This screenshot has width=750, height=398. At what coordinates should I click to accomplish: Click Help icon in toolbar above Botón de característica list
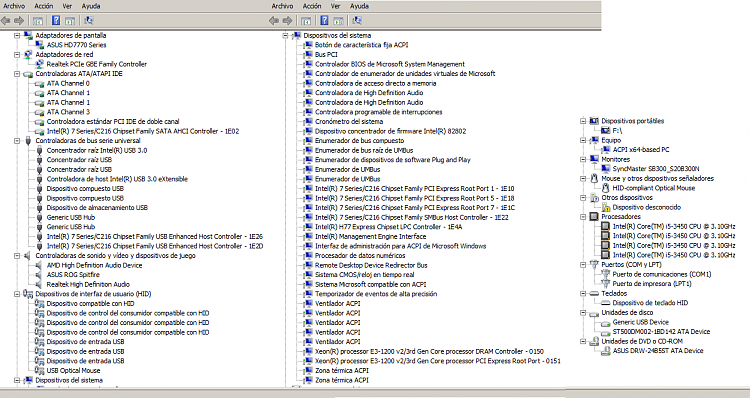324,21
